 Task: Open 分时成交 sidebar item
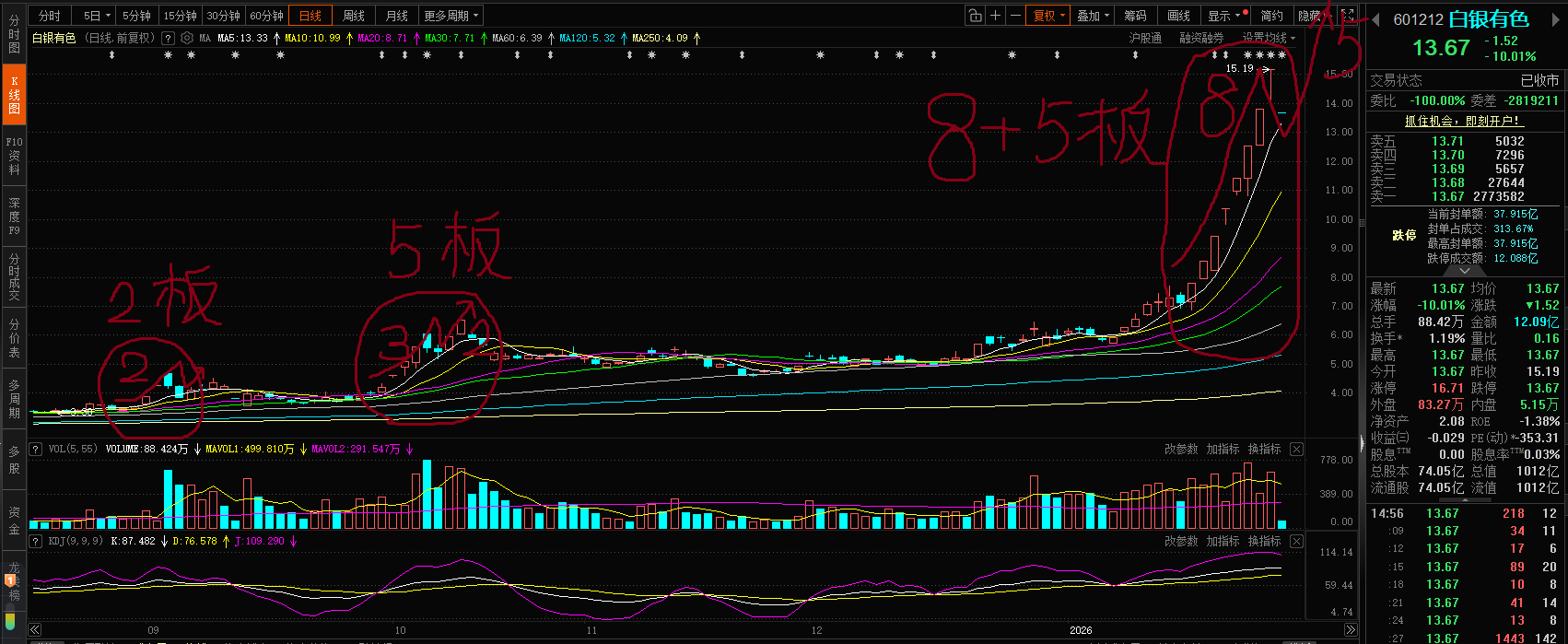(14, 277)
